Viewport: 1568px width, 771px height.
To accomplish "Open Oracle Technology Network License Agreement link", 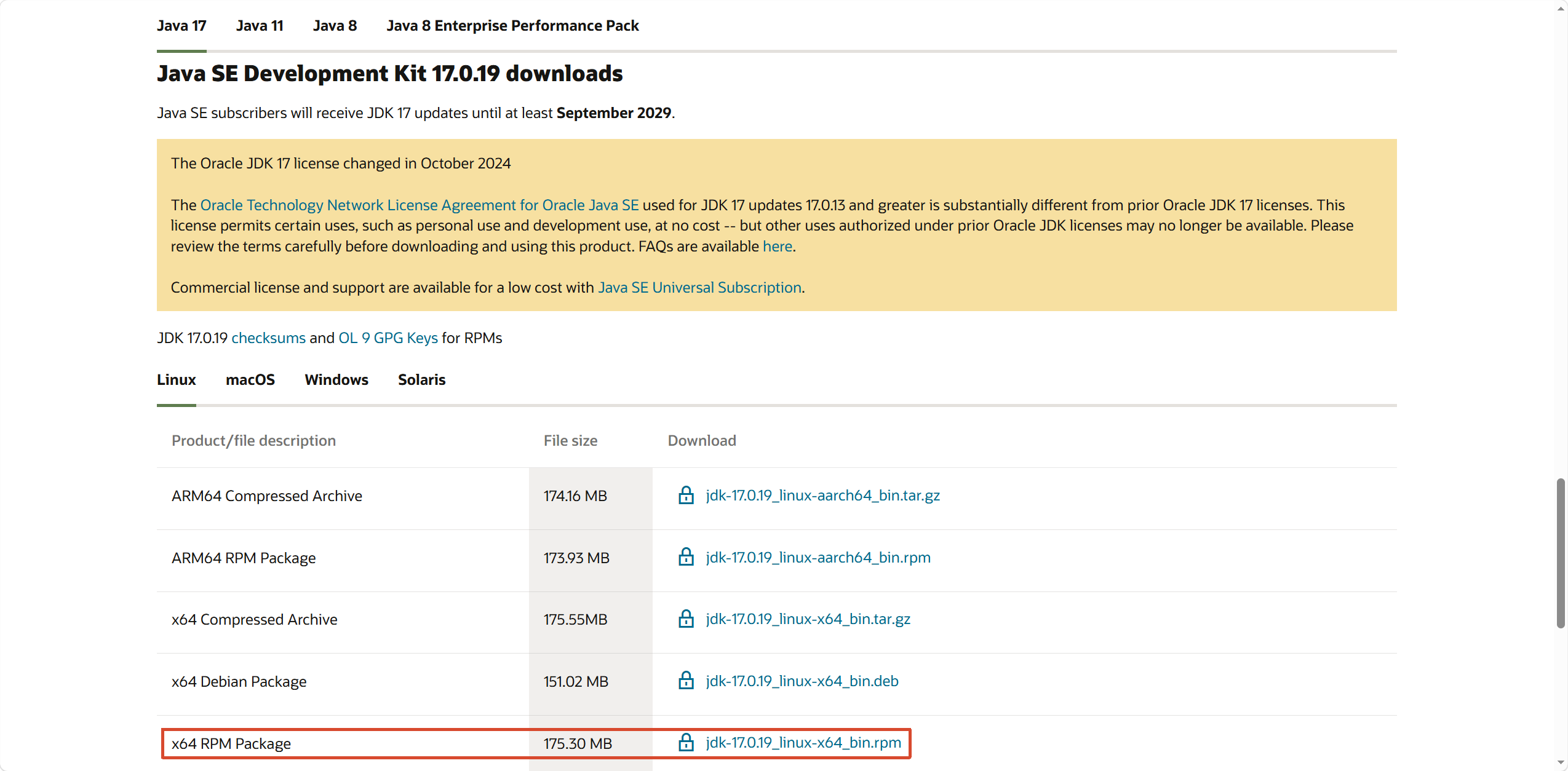I will 420,205.
